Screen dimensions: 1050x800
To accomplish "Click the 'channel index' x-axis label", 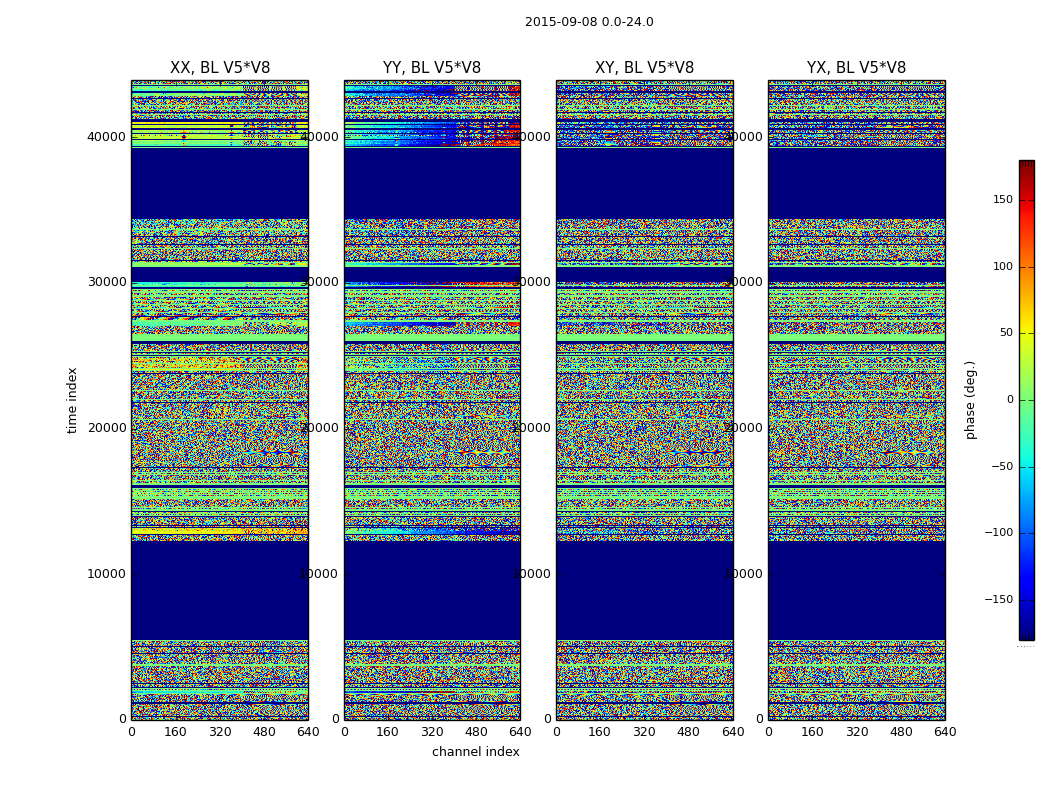I will click(x=475, y=752).
